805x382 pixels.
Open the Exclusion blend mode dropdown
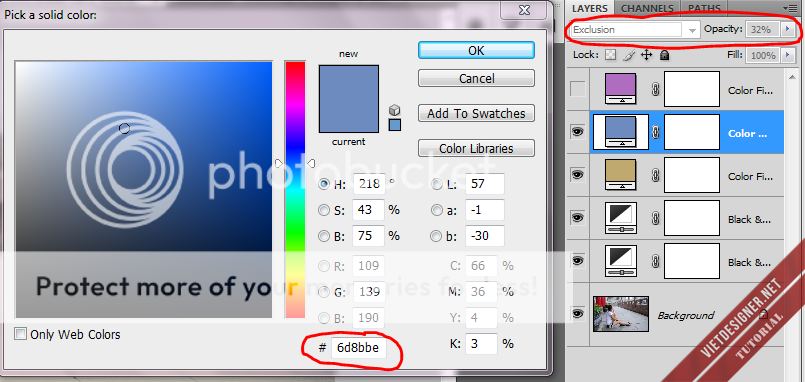click(x=635, y=30)
